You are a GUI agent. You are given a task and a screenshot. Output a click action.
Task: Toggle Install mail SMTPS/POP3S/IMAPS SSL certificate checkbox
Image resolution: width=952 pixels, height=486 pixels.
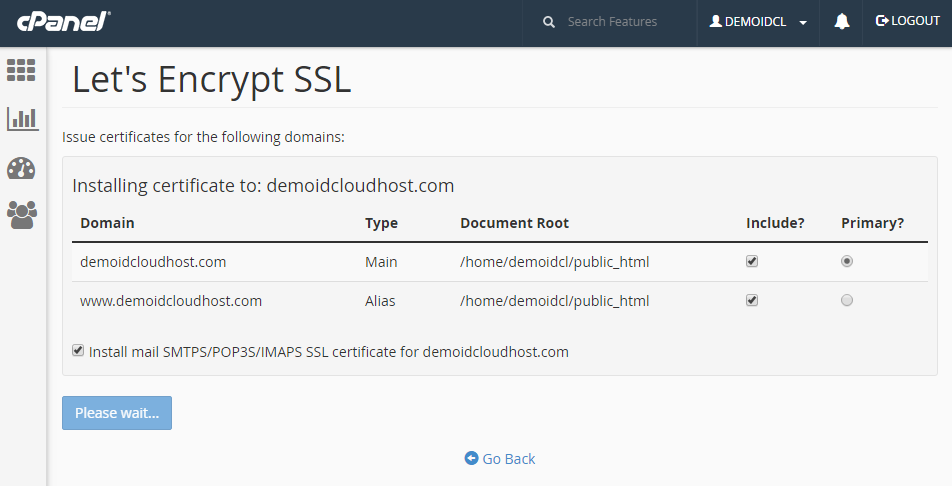pos(78,350)
